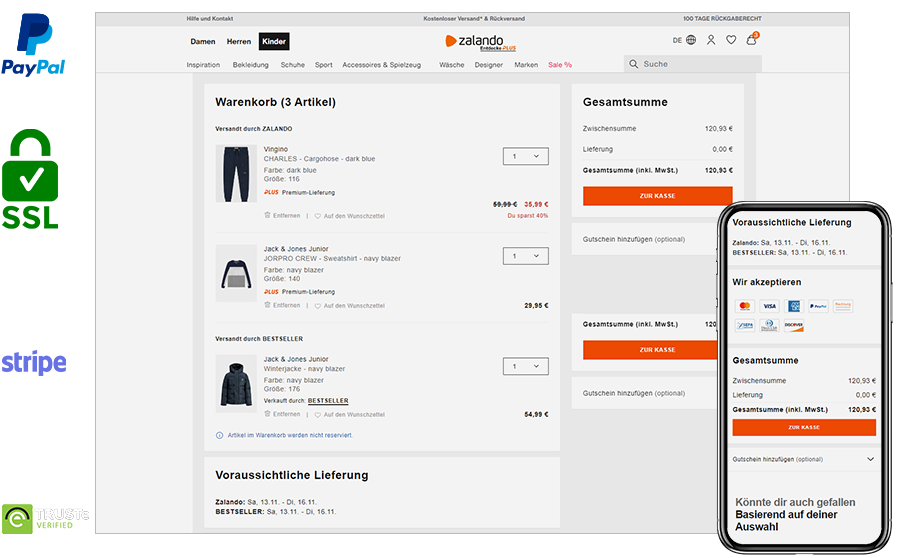
Task: Open quantity dropdown for JORPRO CREW Sweatshirt
Action: (x=526, y=256)
